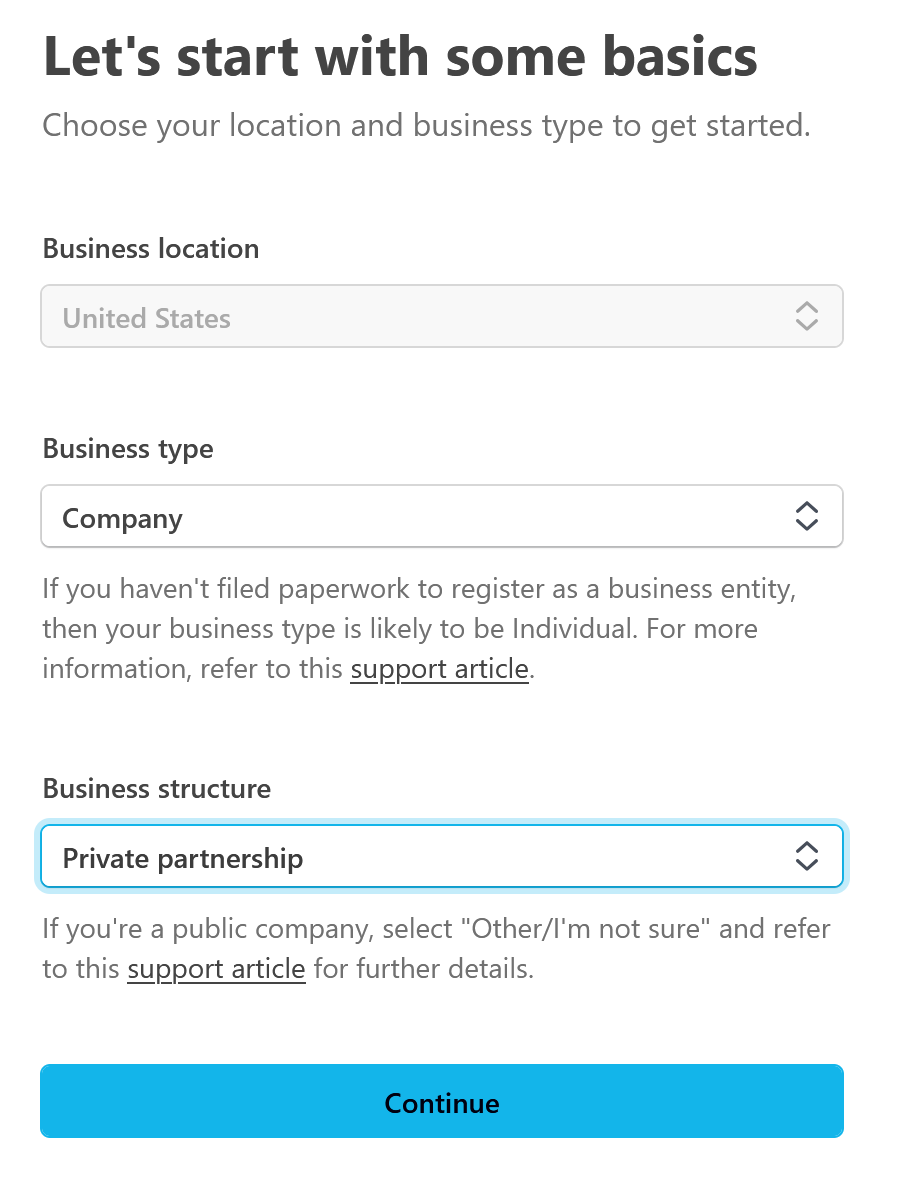Screen dimensions: 914x1197
Task: Open the Business type dropdown showing Company
Action: click(x=441, y=517)
